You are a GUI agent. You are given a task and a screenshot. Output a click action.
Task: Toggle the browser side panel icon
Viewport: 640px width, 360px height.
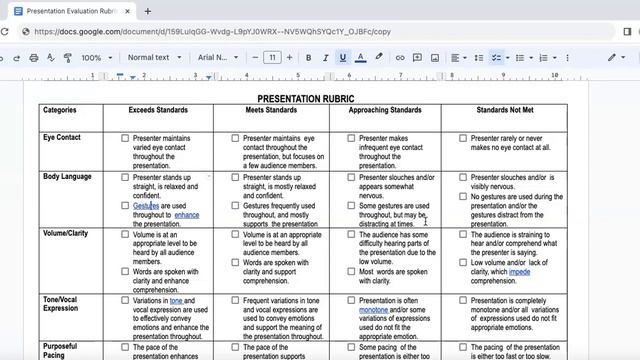(627, 31)
